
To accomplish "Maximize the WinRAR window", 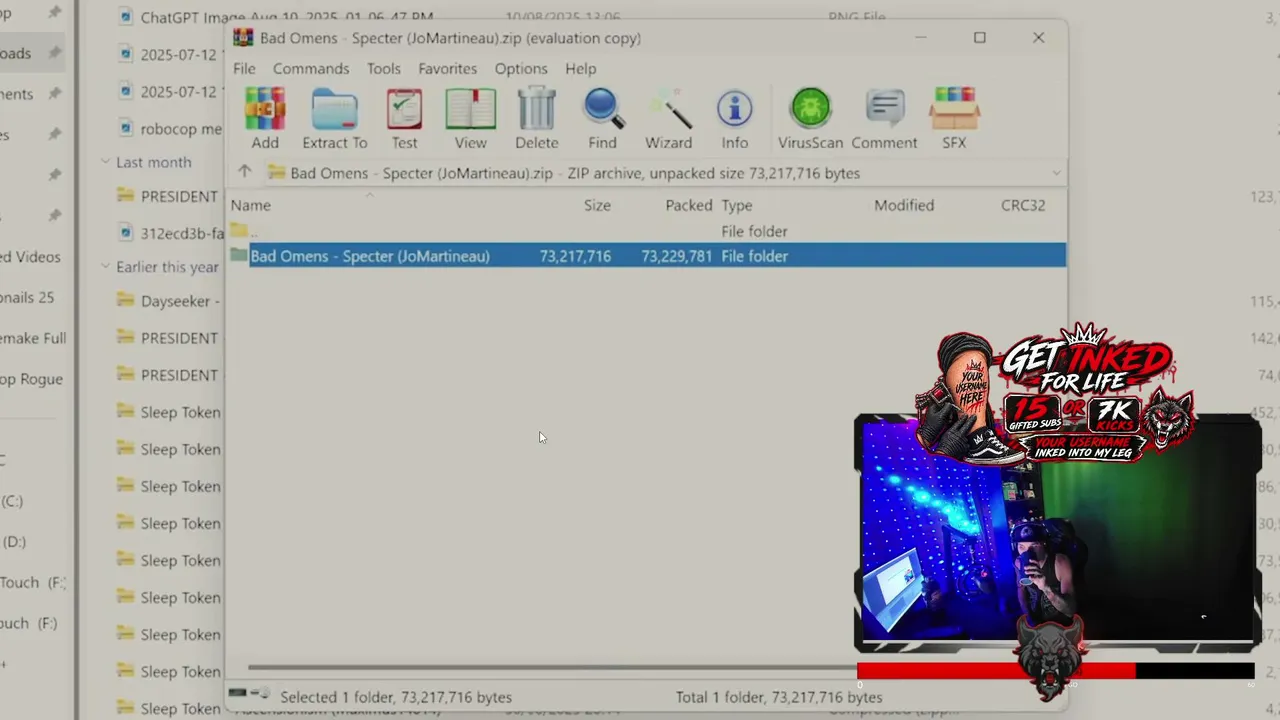I will tap(980, 38).
